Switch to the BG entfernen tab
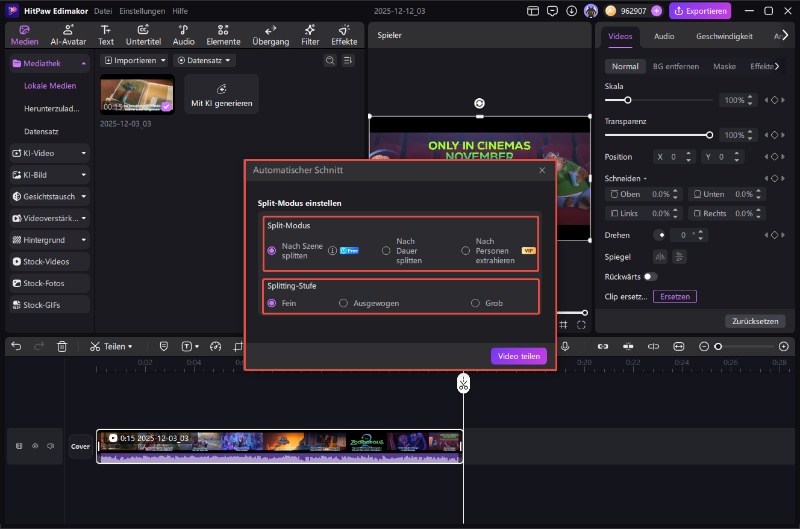Image resolution: width=800 pixels, height=529 pixels. (x=676, y=66)
